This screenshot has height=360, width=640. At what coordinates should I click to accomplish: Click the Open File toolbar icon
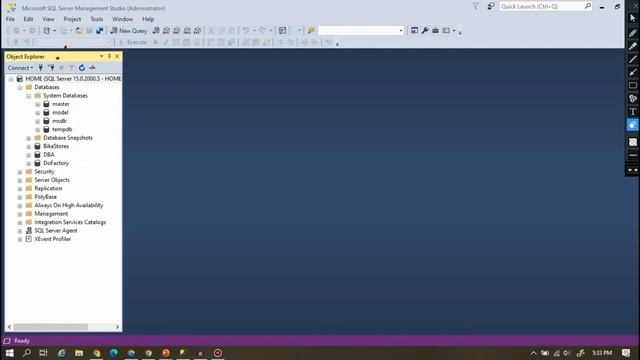(79, 31)
